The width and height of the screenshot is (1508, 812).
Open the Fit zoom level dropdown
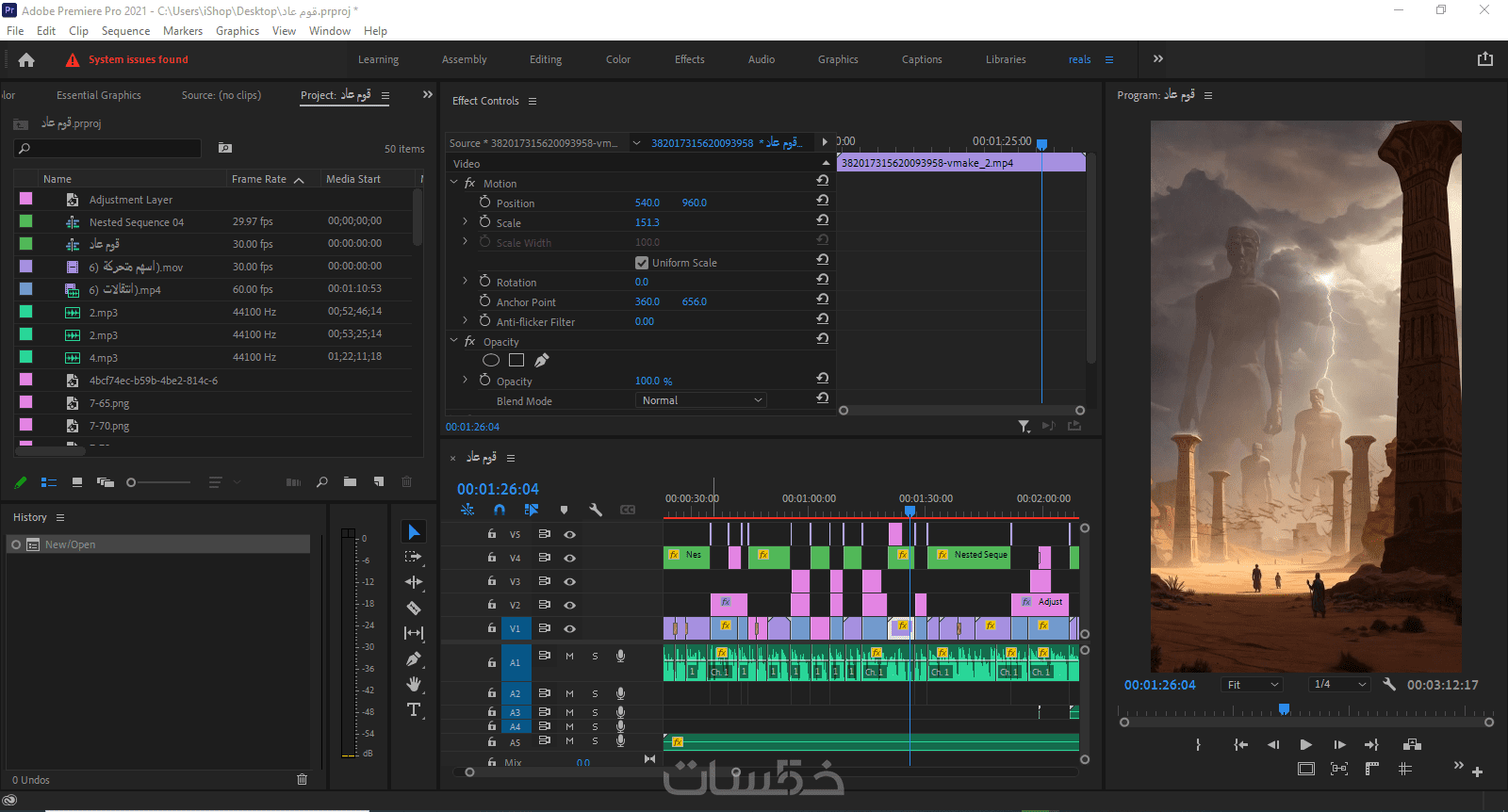coord(1252,685)
